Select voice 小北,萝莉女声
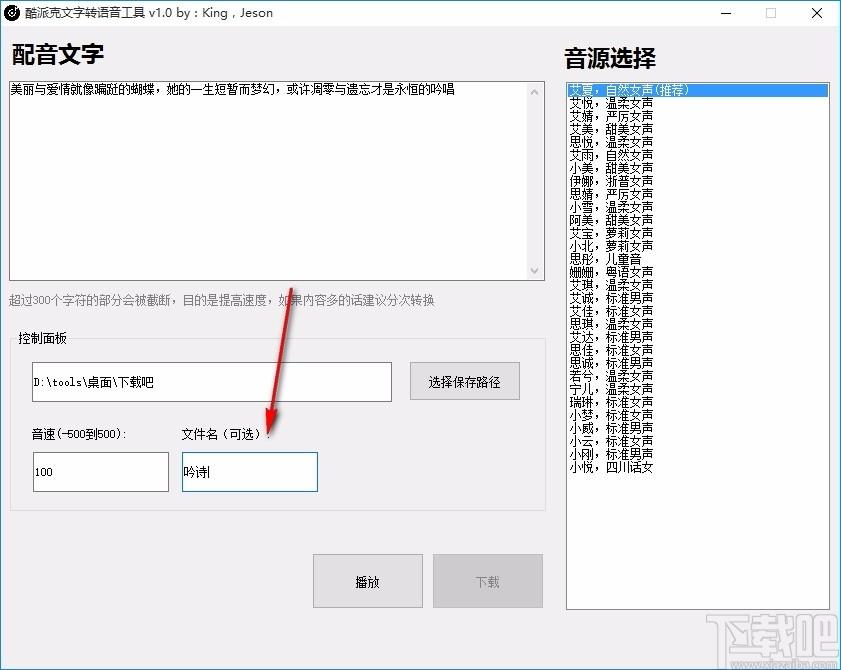 [x=697, y=246]
